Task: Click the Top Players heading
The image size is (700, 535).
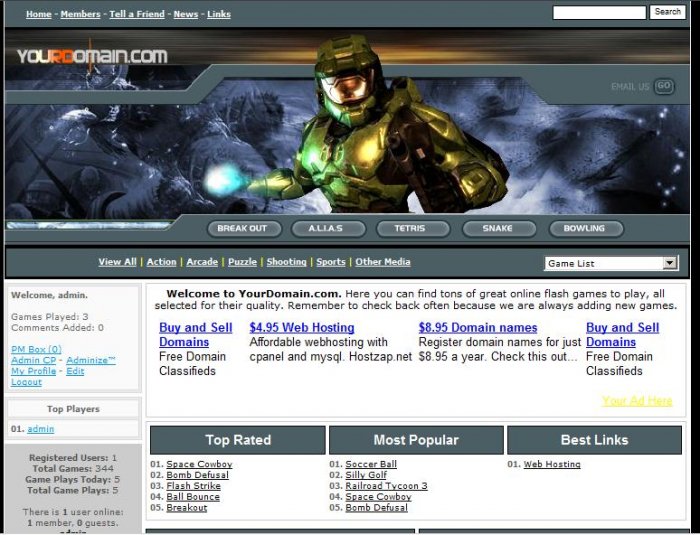Action: [x=73, y=409]
